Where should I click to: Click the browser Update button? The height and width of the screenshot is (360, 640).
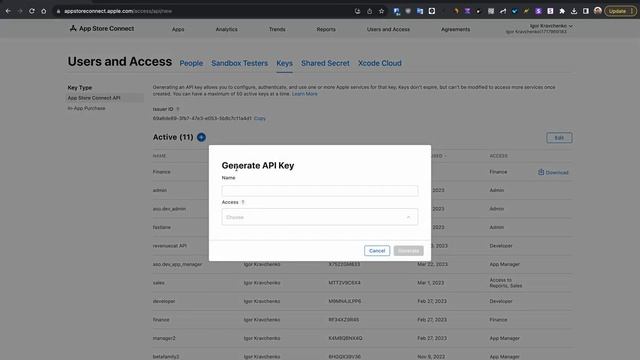click(620, 11)
